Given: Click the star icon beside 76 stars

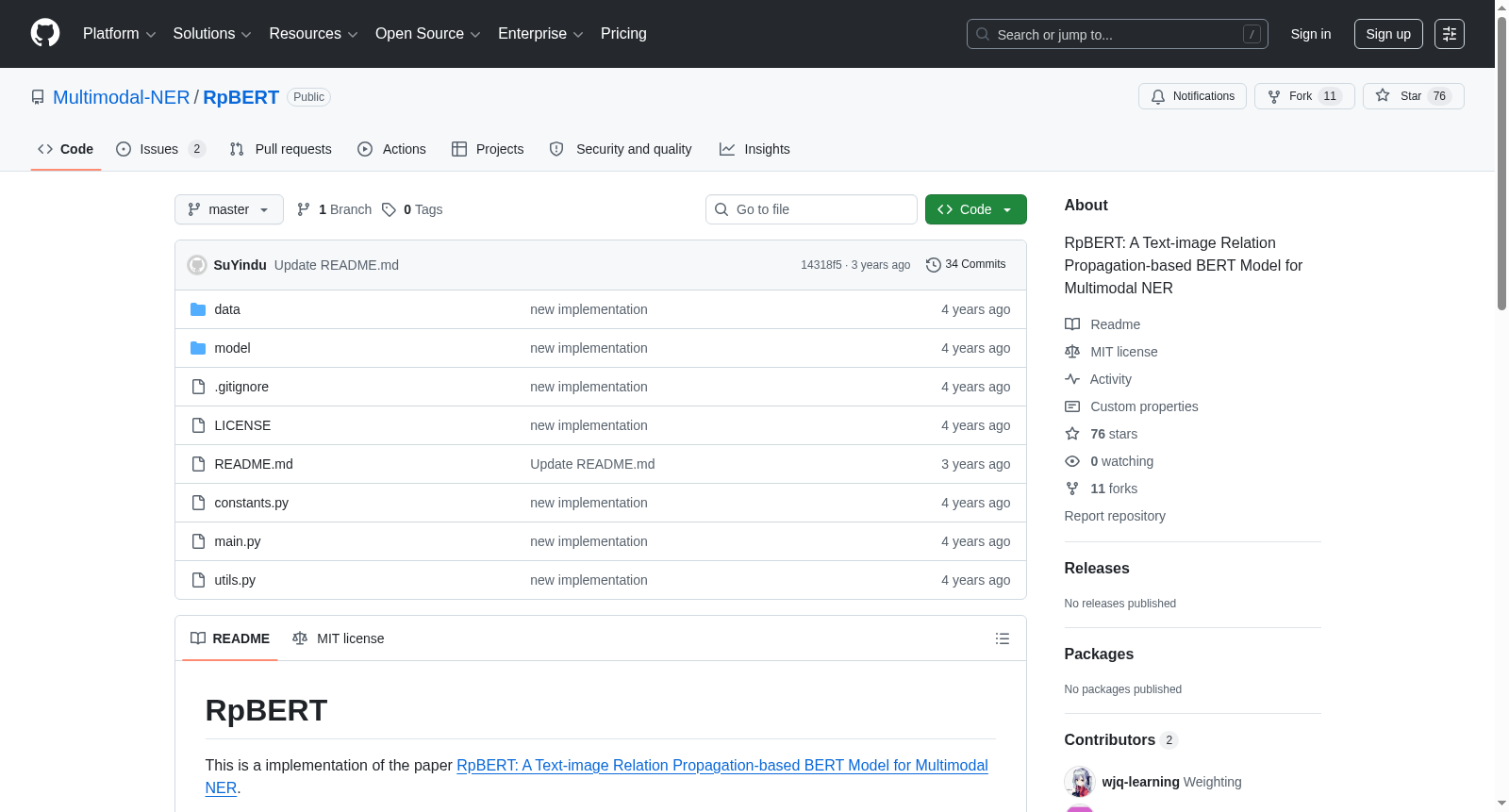Looking at the screenshot, I should click(1072, 434).
